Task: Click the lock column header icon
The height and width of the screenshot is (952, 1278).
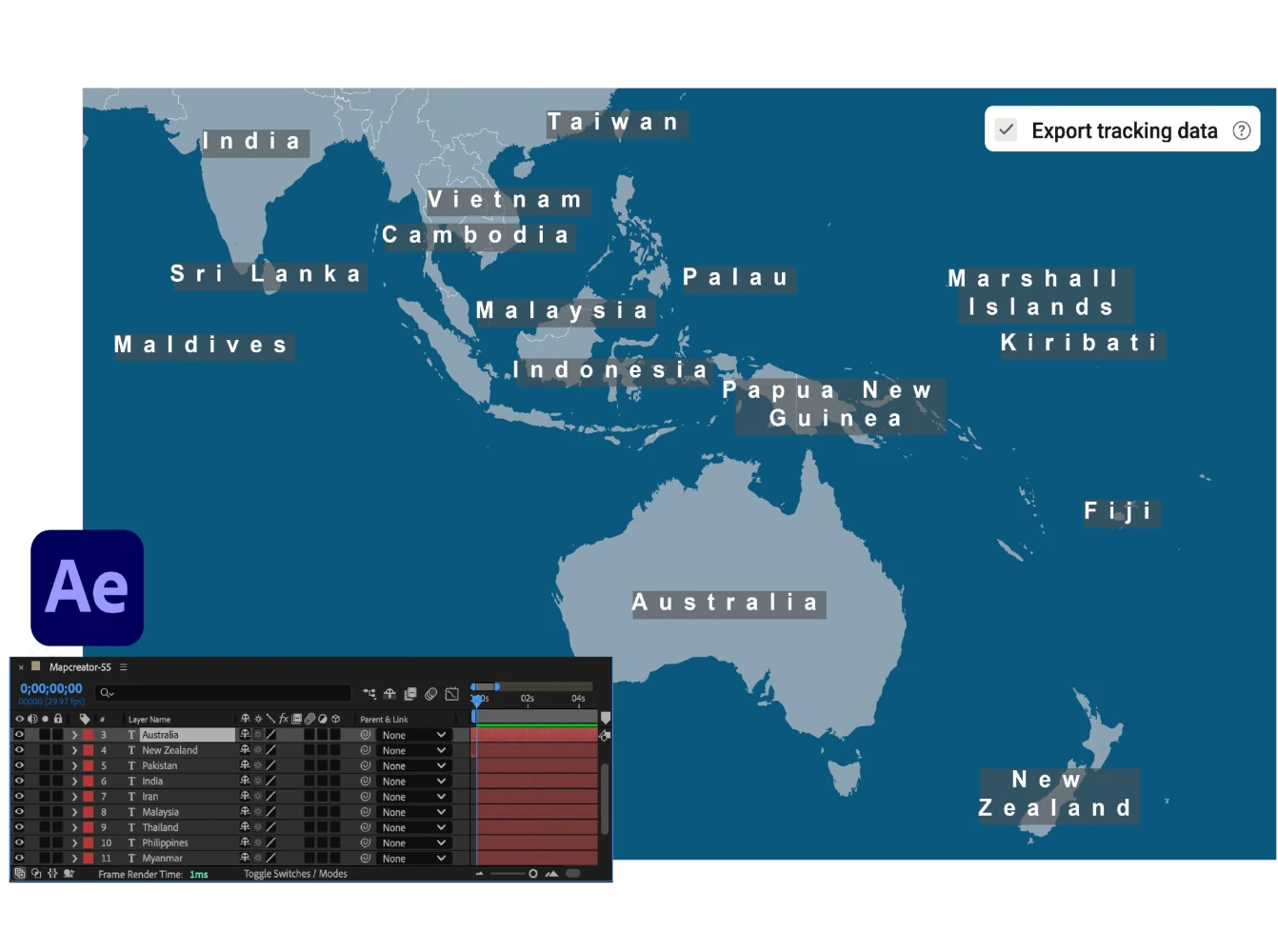Action: [x=58, y=719]
